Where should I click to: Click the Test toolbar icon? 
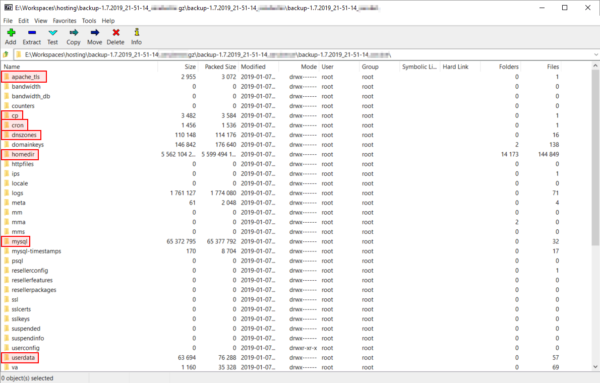[53, 33]
